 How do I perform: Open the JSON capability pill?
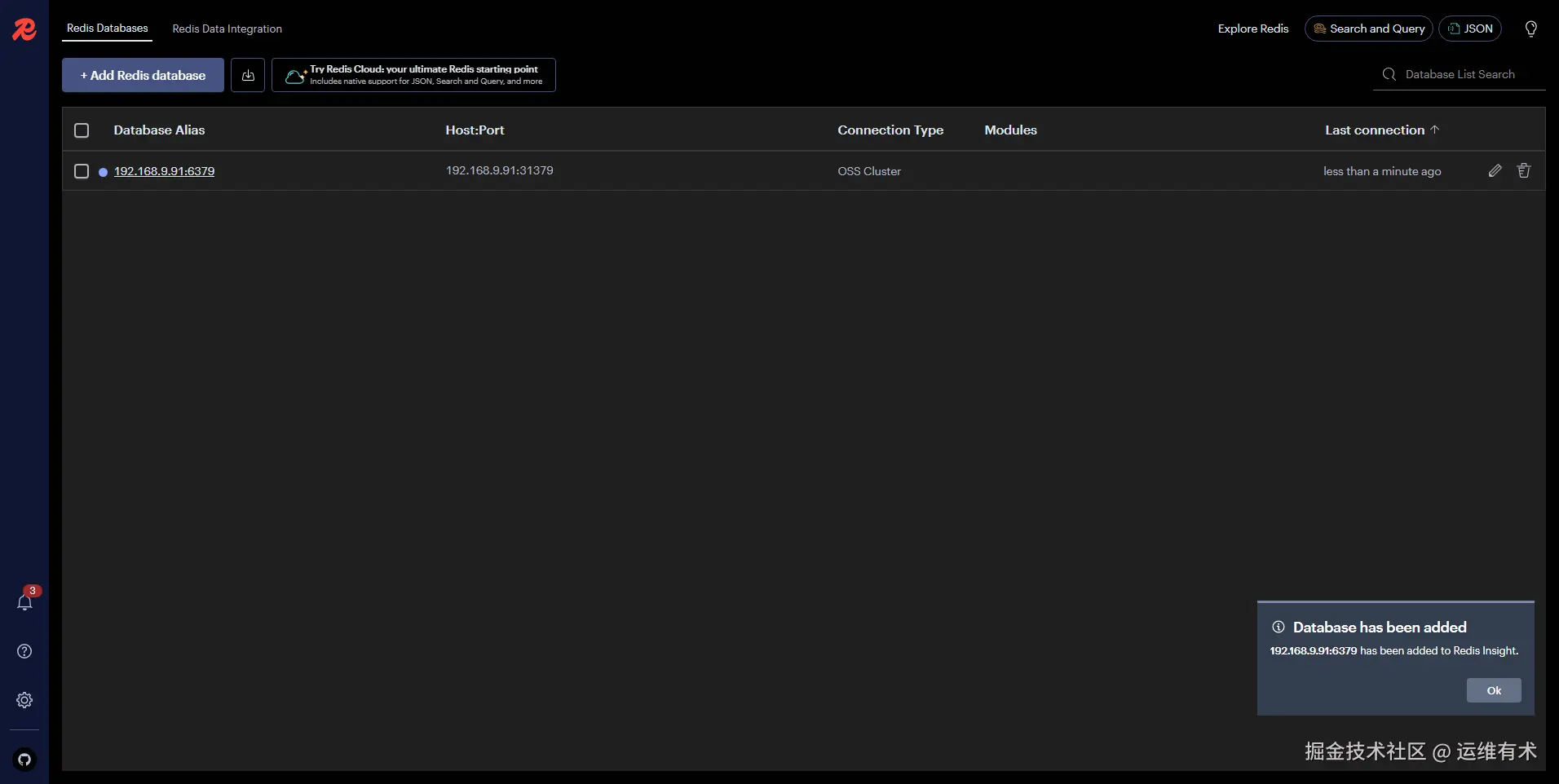tap(1471, 29)
